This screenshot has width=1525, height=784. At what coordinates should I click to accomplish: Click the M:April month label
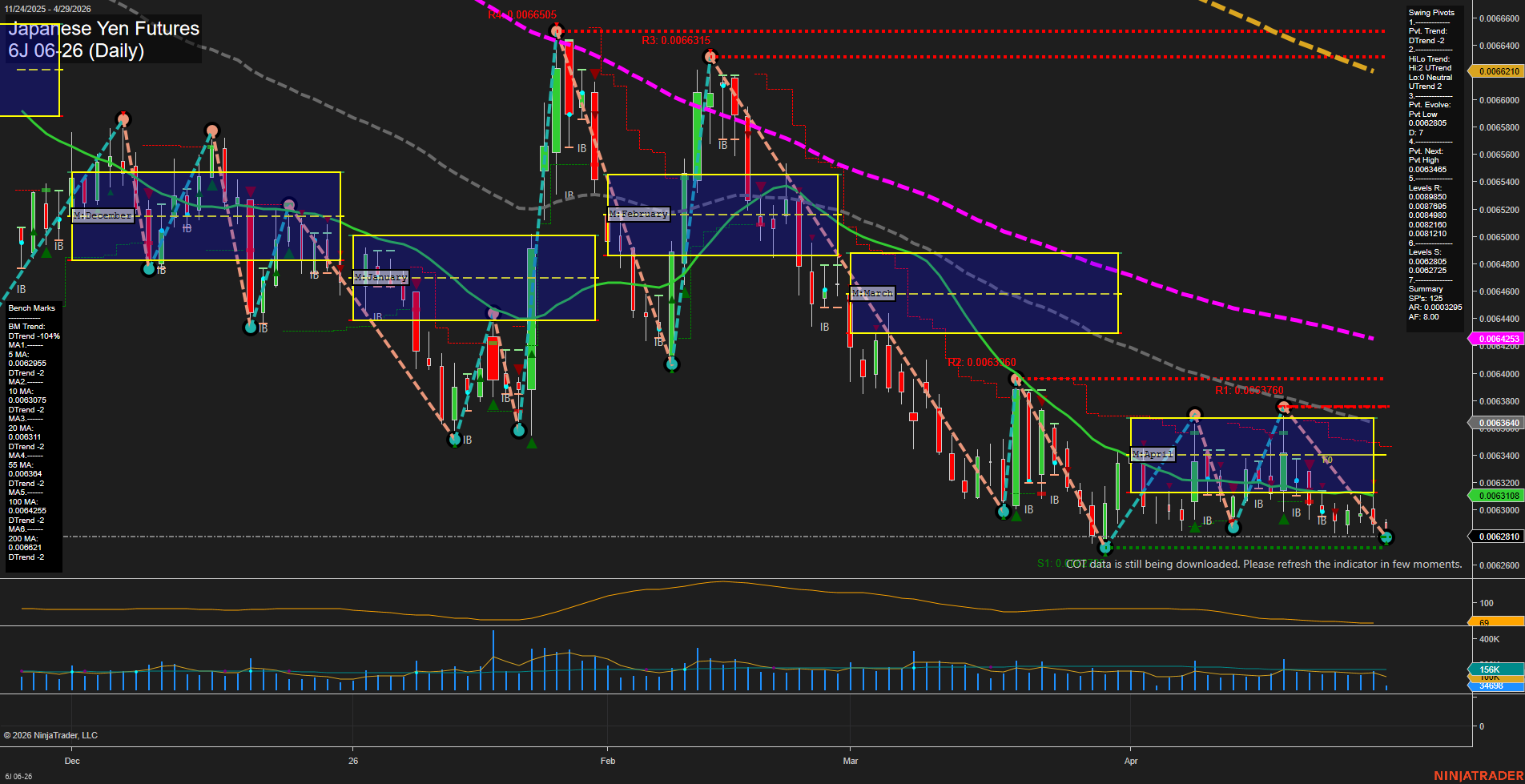click(1152, 454)
